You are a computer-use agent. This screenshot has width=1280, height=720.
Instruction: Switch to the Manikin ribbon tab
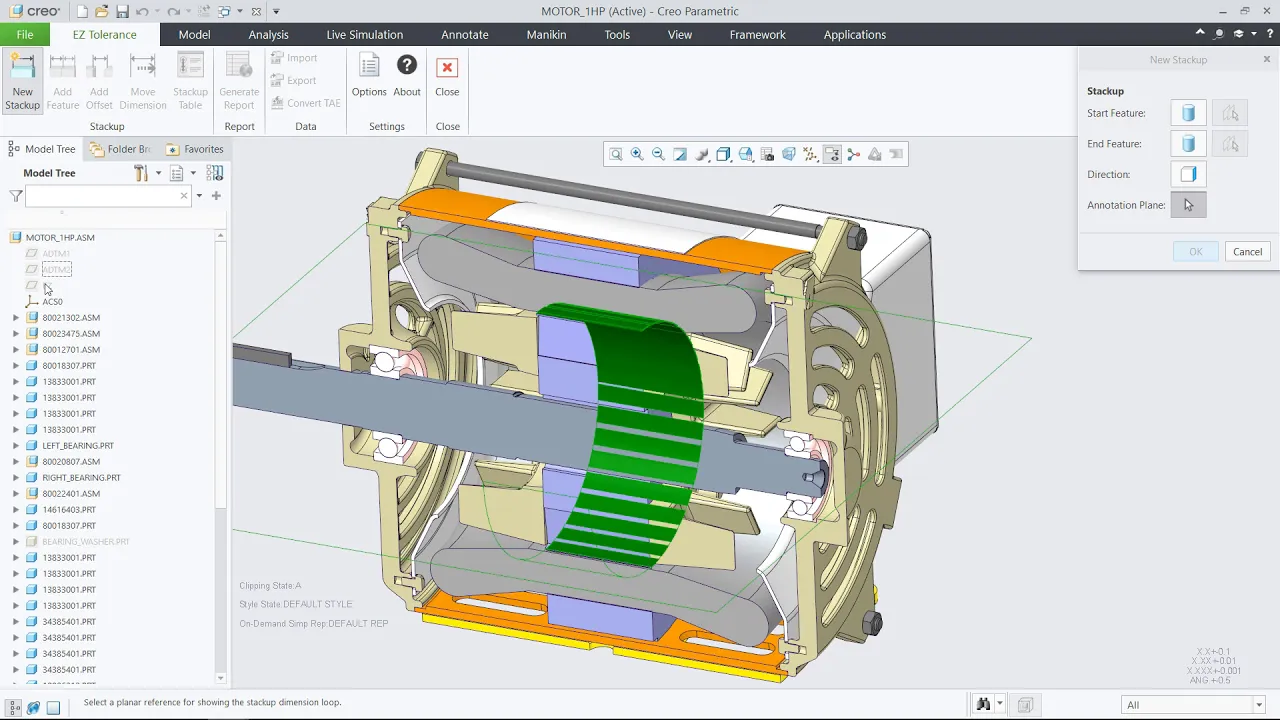click(547, 34)
